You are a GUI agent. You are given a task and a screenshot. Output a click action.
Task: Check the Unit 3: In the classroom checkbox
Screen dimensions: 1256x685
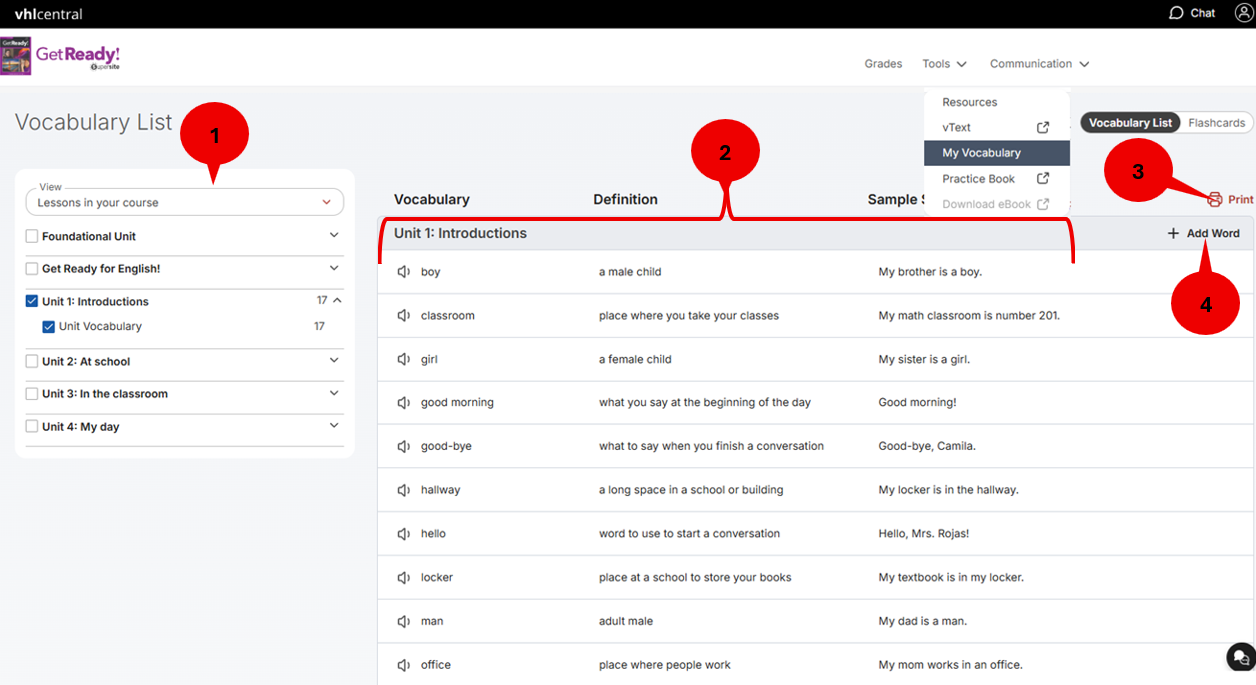tap(32, 394)
